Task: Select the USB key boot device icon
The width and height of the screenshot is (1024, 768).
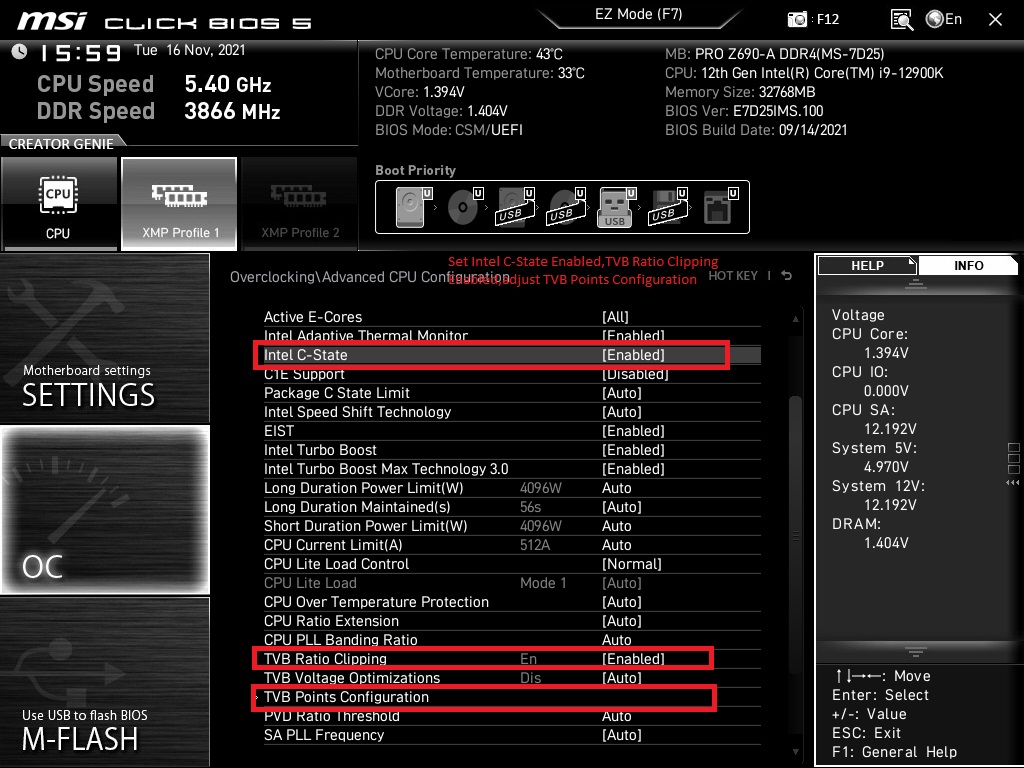Action: coord(616,206)
